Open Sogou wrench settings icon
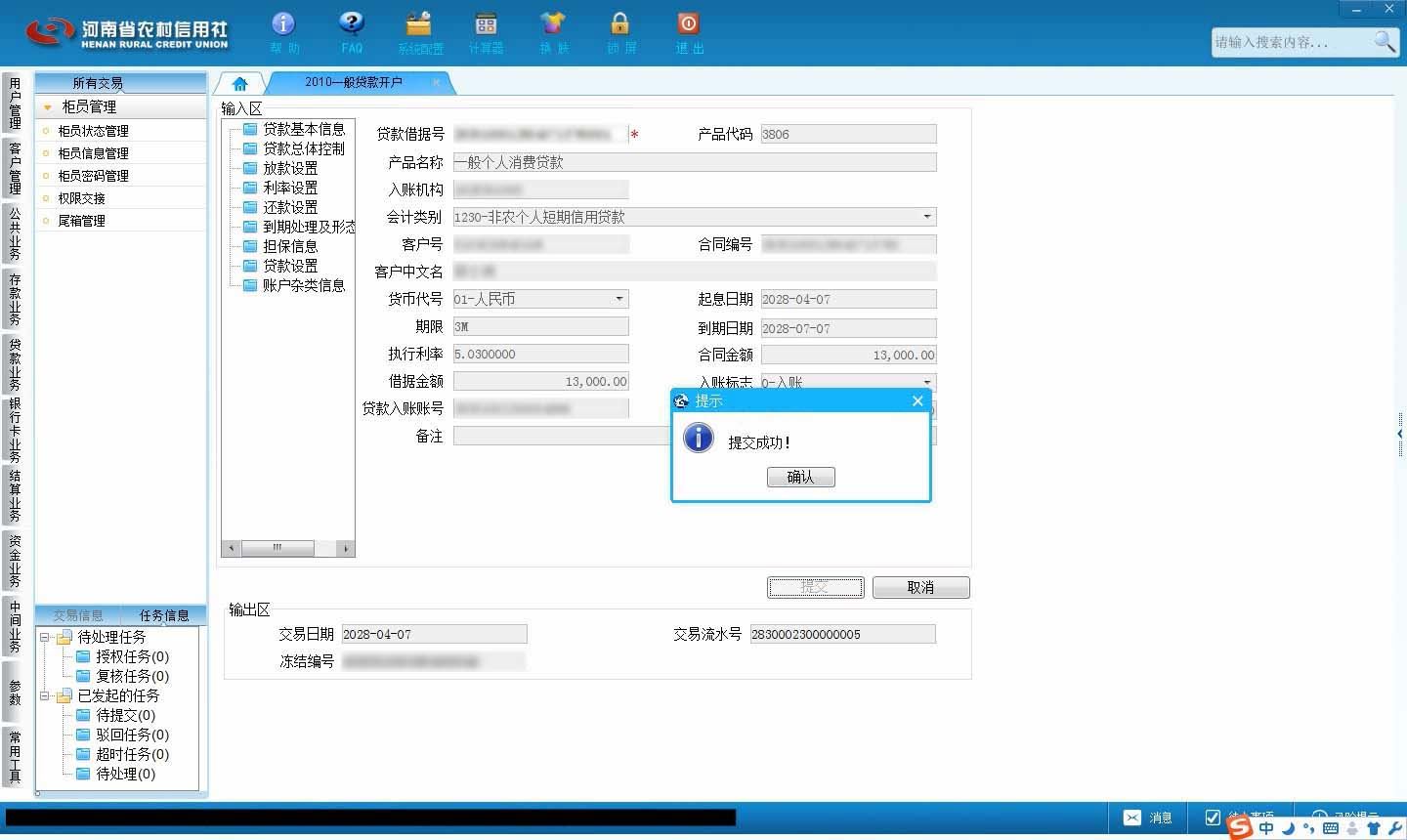The image size is (1407, 840). pyautogui.click(x=1394, y=828)
